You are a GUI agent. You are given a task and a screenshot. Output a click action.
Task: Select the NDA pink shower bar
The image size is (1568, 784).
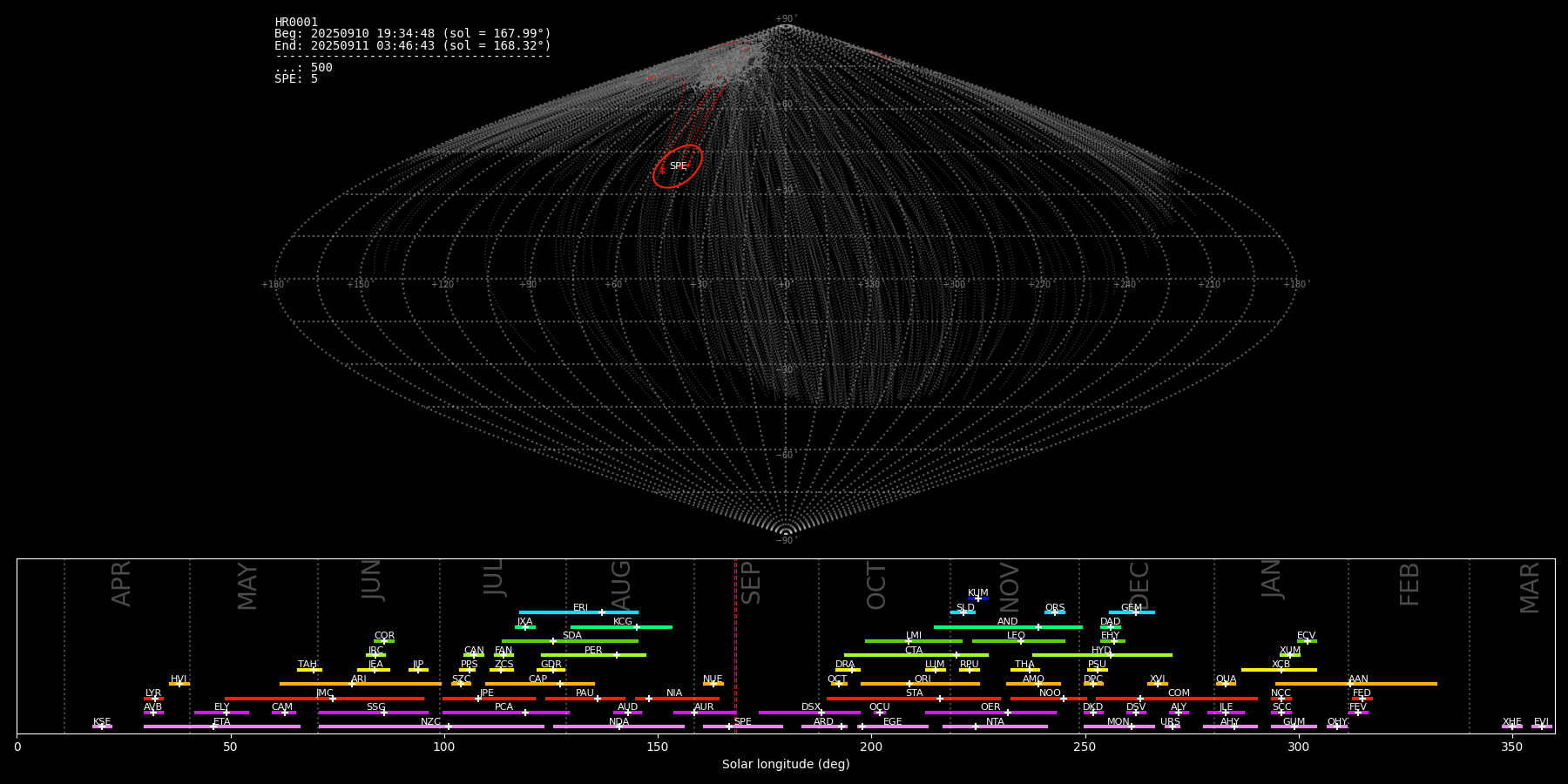(x=618, y=727)
